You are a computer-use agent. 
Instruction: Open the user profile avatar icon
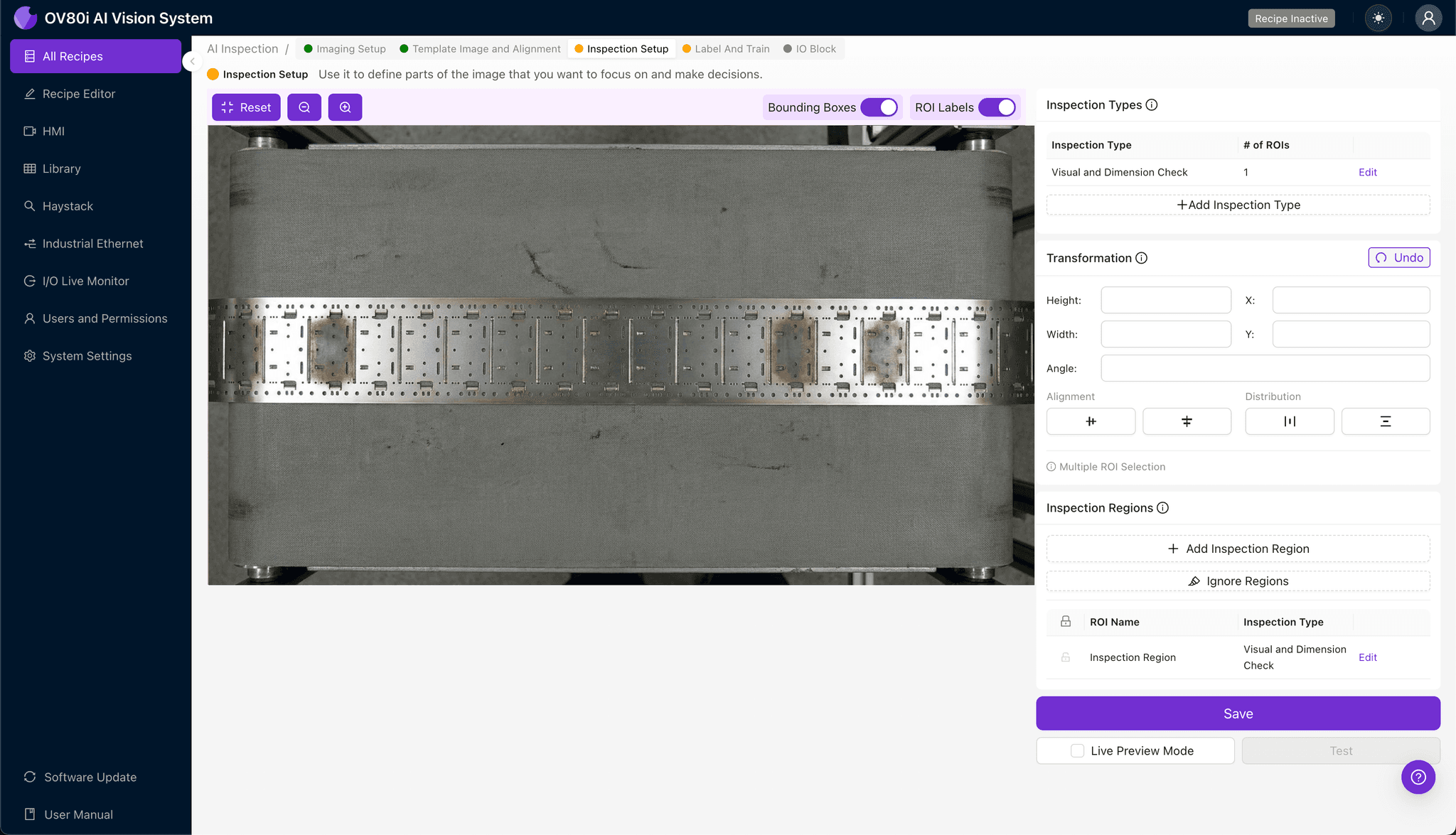1428,18
